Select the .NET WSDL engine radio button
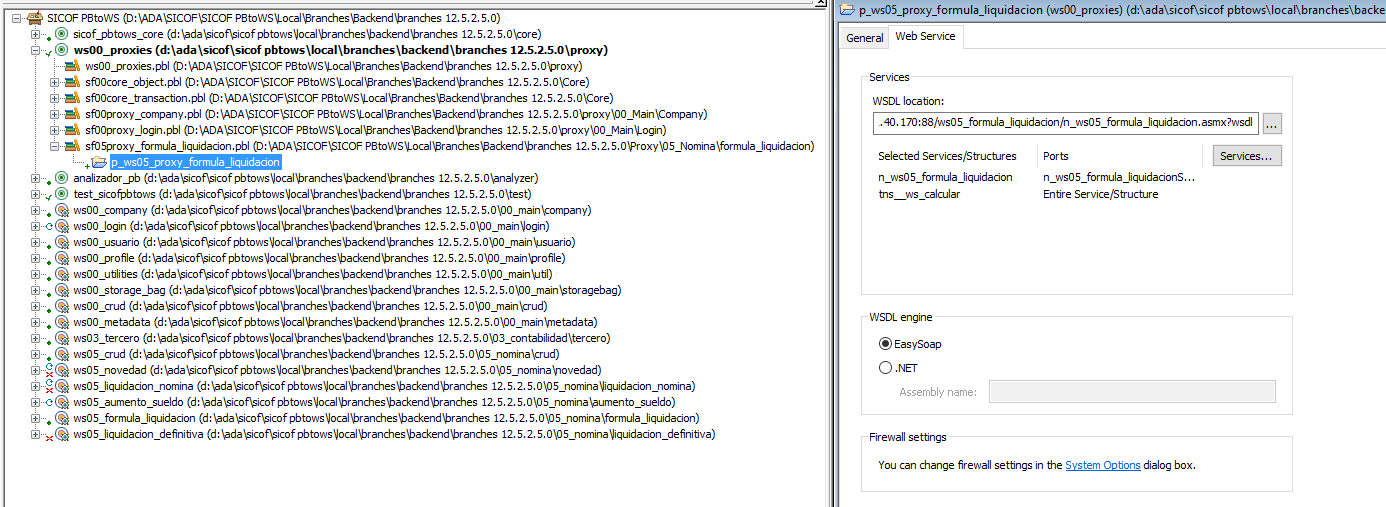The height and width of the screenshot is (507, 1386). click(885, 368)
